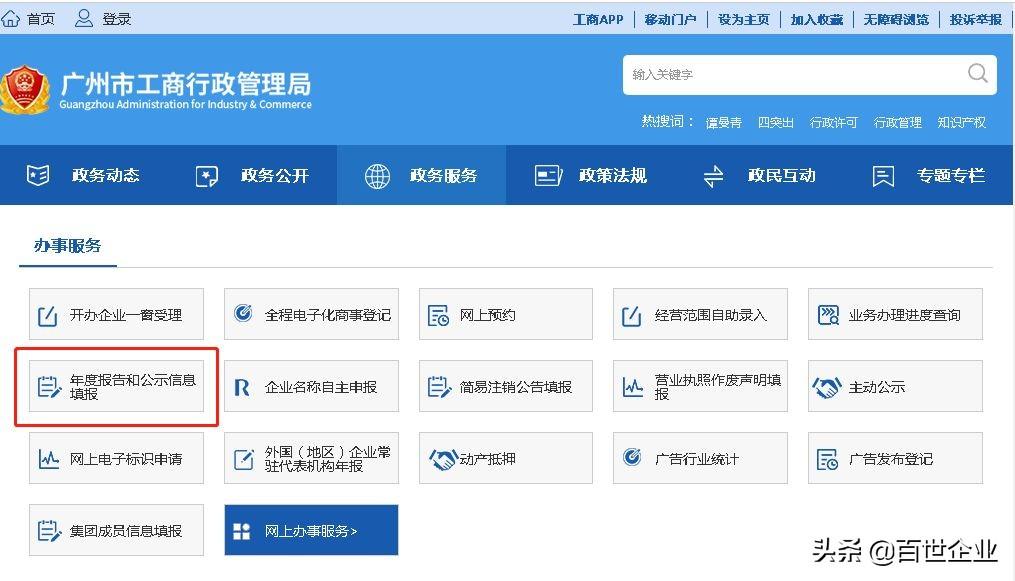Click the icon for 年度报告和公示信息填报

(x=49, y=386)
